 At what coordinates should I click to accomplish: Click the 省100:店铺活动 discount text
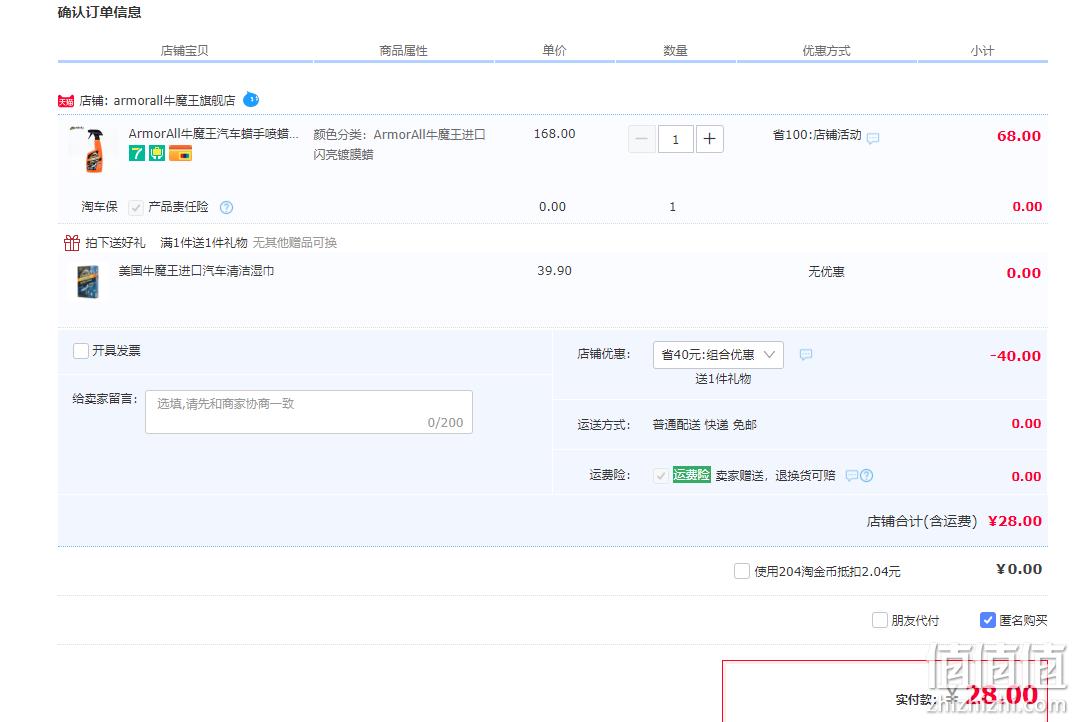(817, 135)
